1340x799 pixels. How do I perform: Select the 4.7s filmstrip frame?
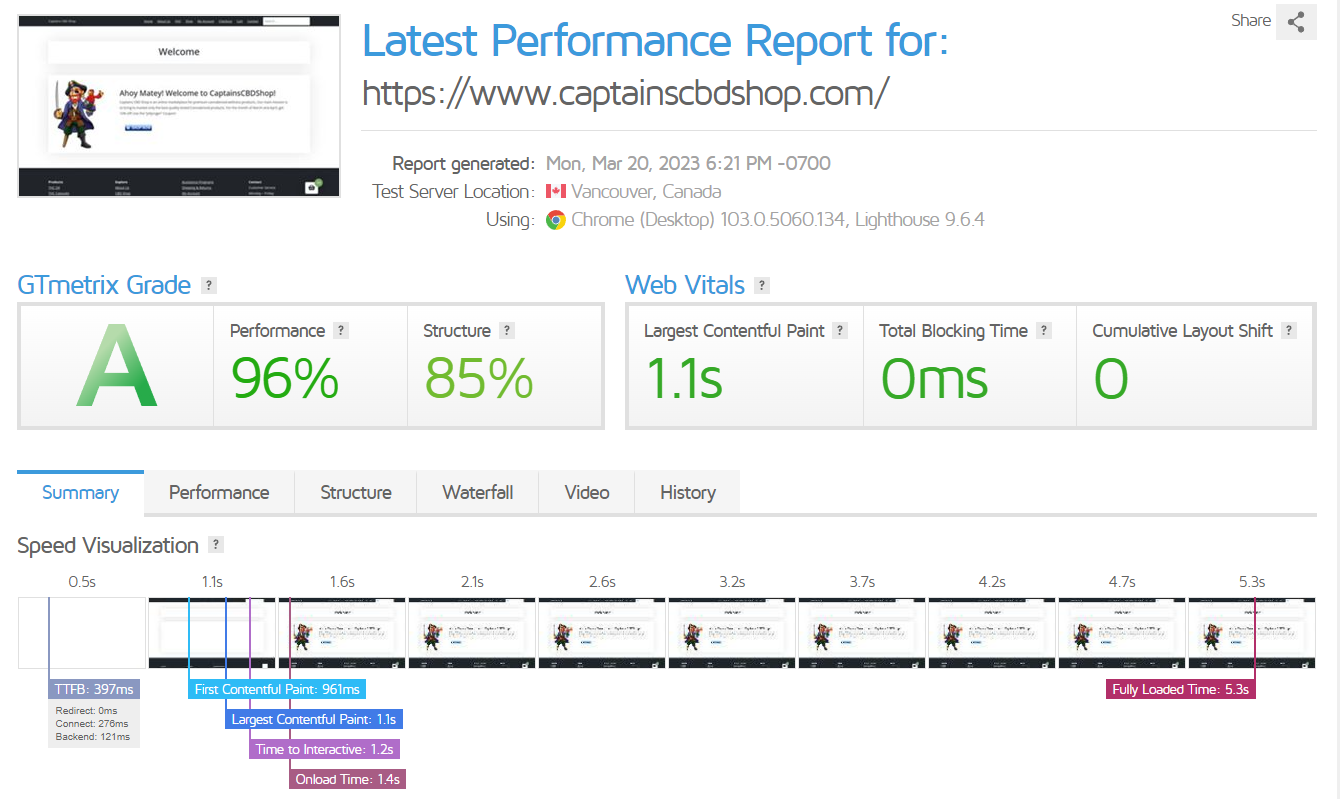(1122, 633)
